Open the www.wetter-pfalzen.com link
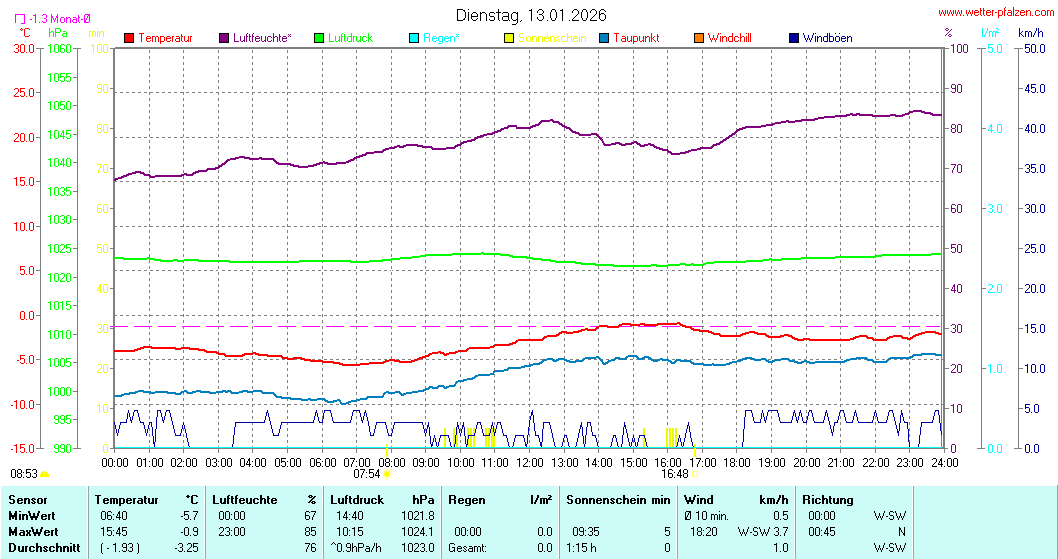This screenshot has width=1058, height=559. pyautogui.click(x=995, y=13)
